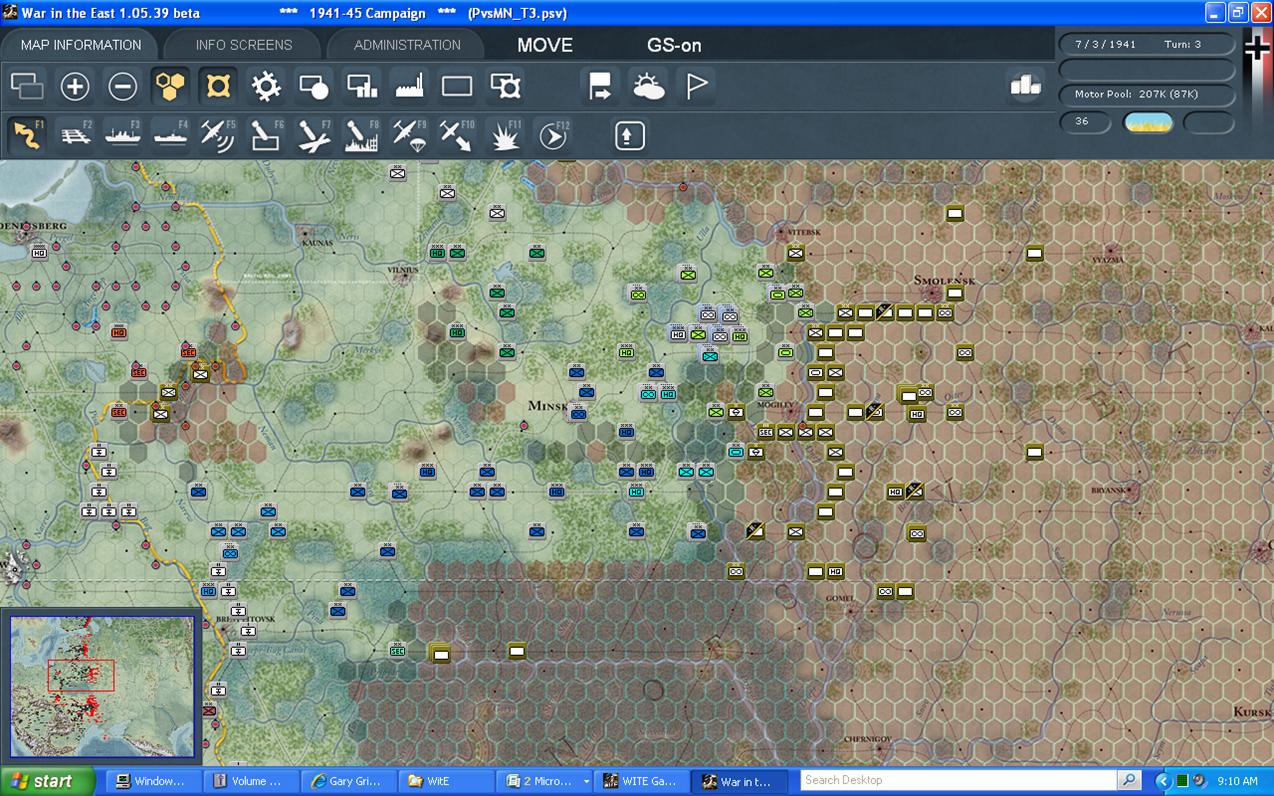Click the boxed up-arrow toolbar icon
The image size is (1274, 796).
tap(630, 135)
